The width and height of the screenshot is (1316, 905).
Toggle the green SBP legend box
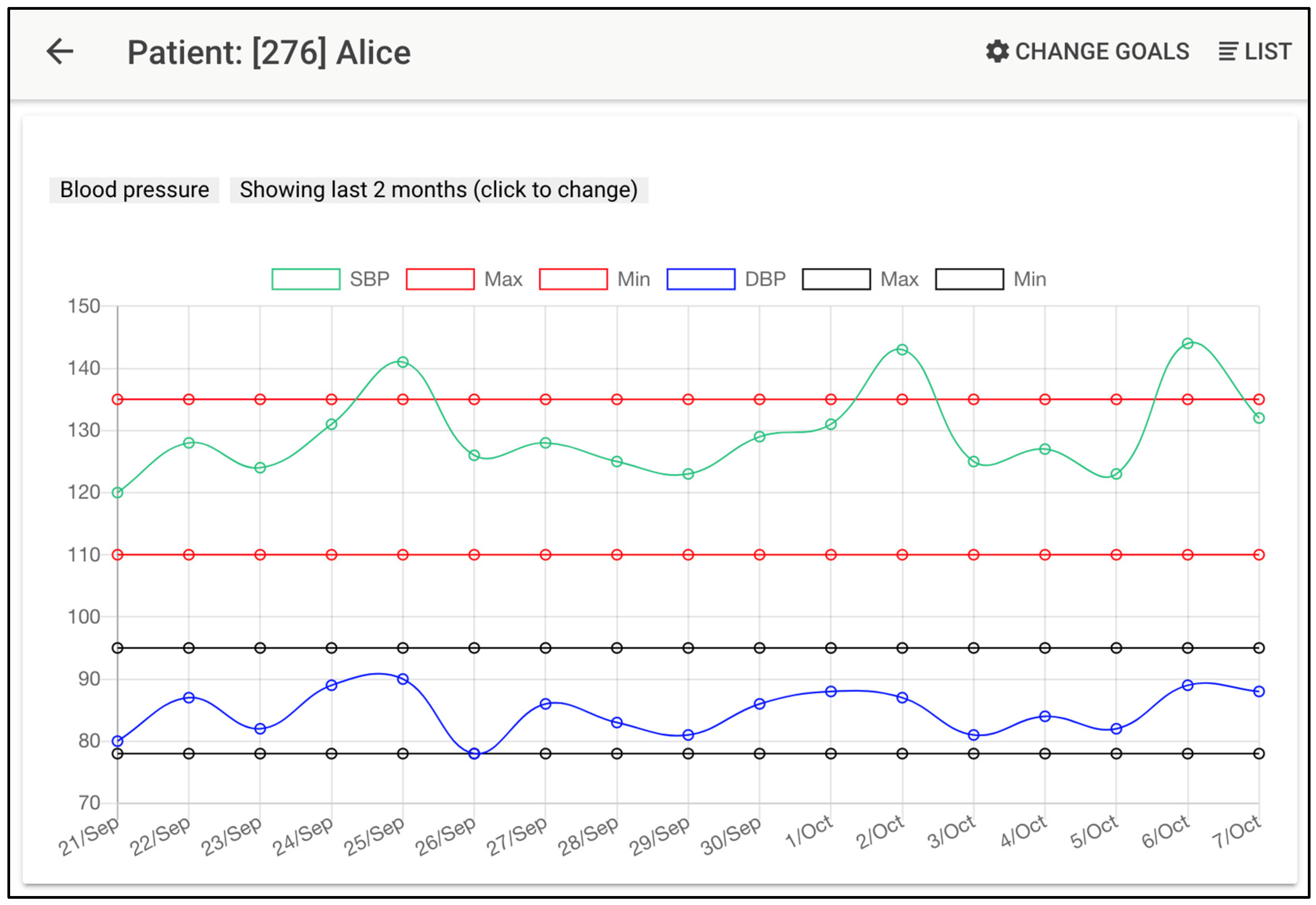tap(305, 279)
